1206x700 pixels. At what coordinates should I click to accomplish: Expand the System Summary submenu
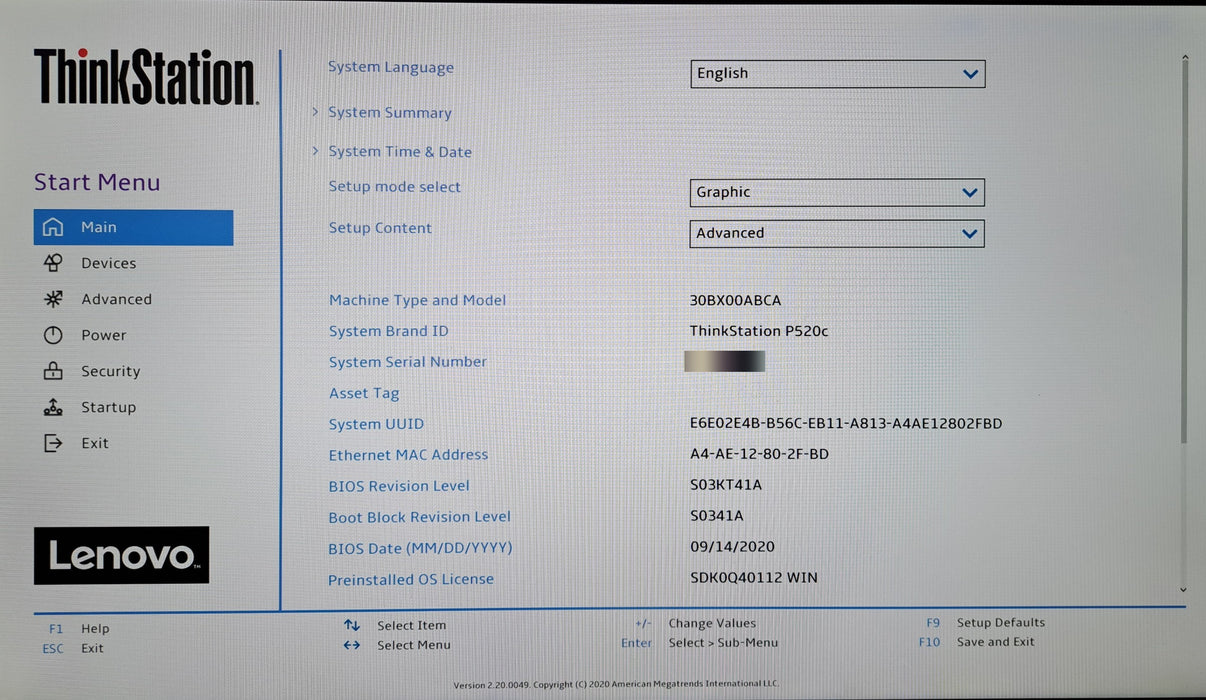[390, 113]
